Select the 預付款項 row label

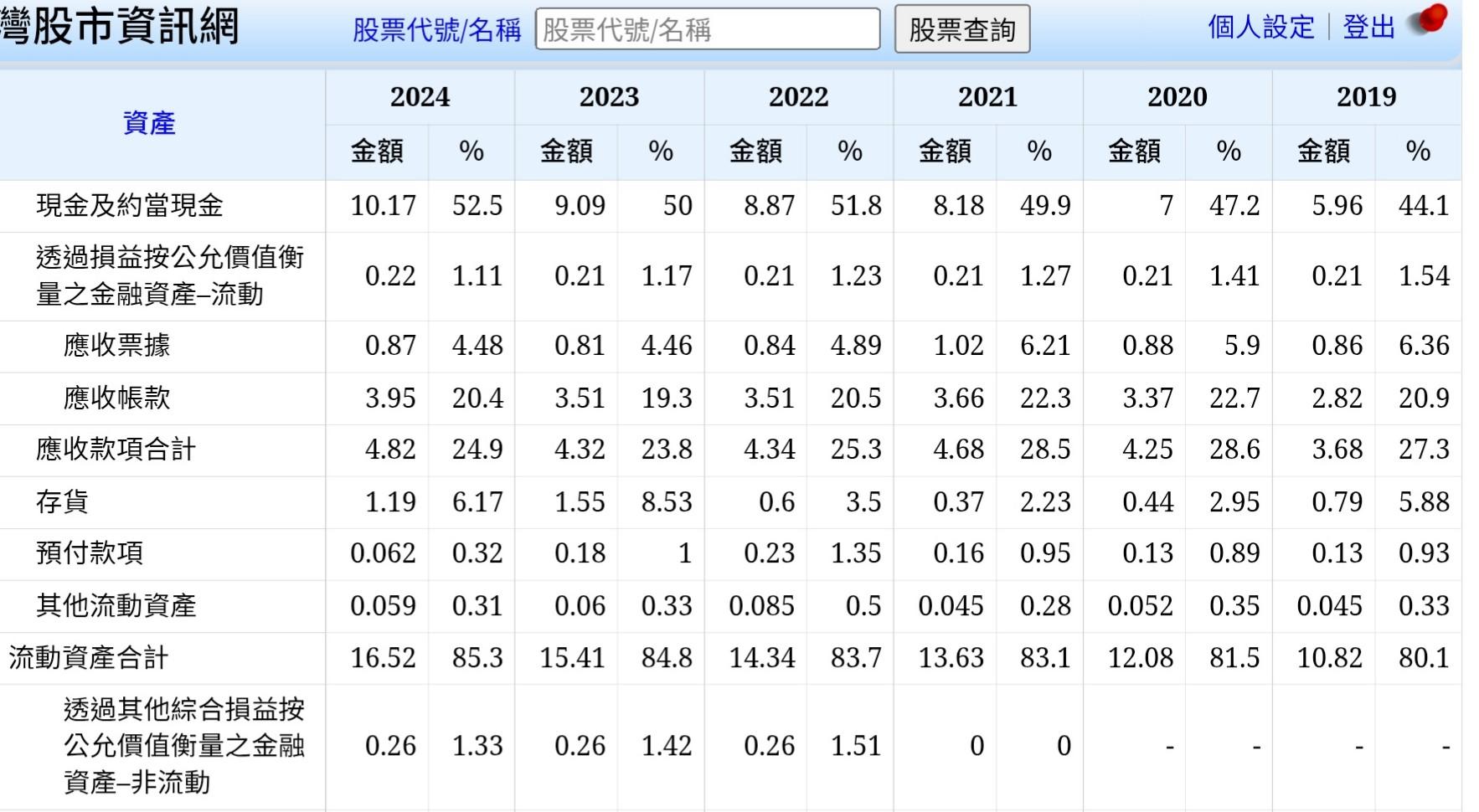[x=90, y=553]
